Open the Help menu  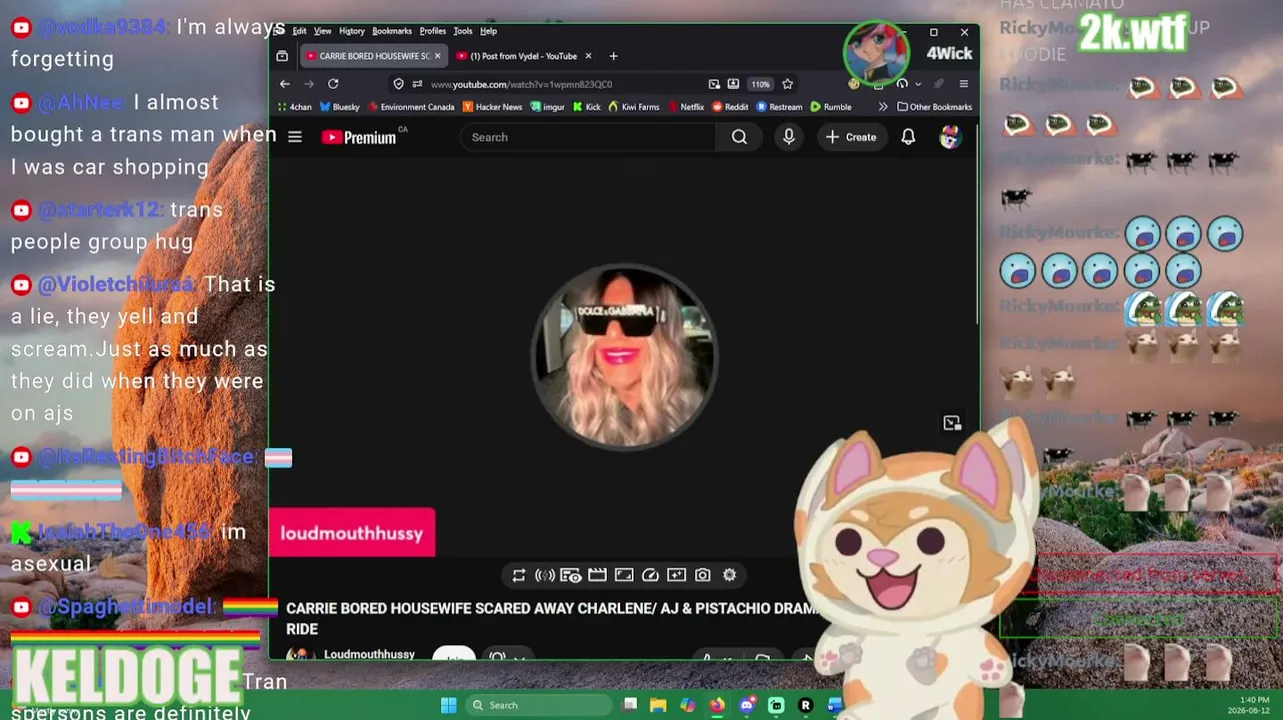(x=488, y=31)
